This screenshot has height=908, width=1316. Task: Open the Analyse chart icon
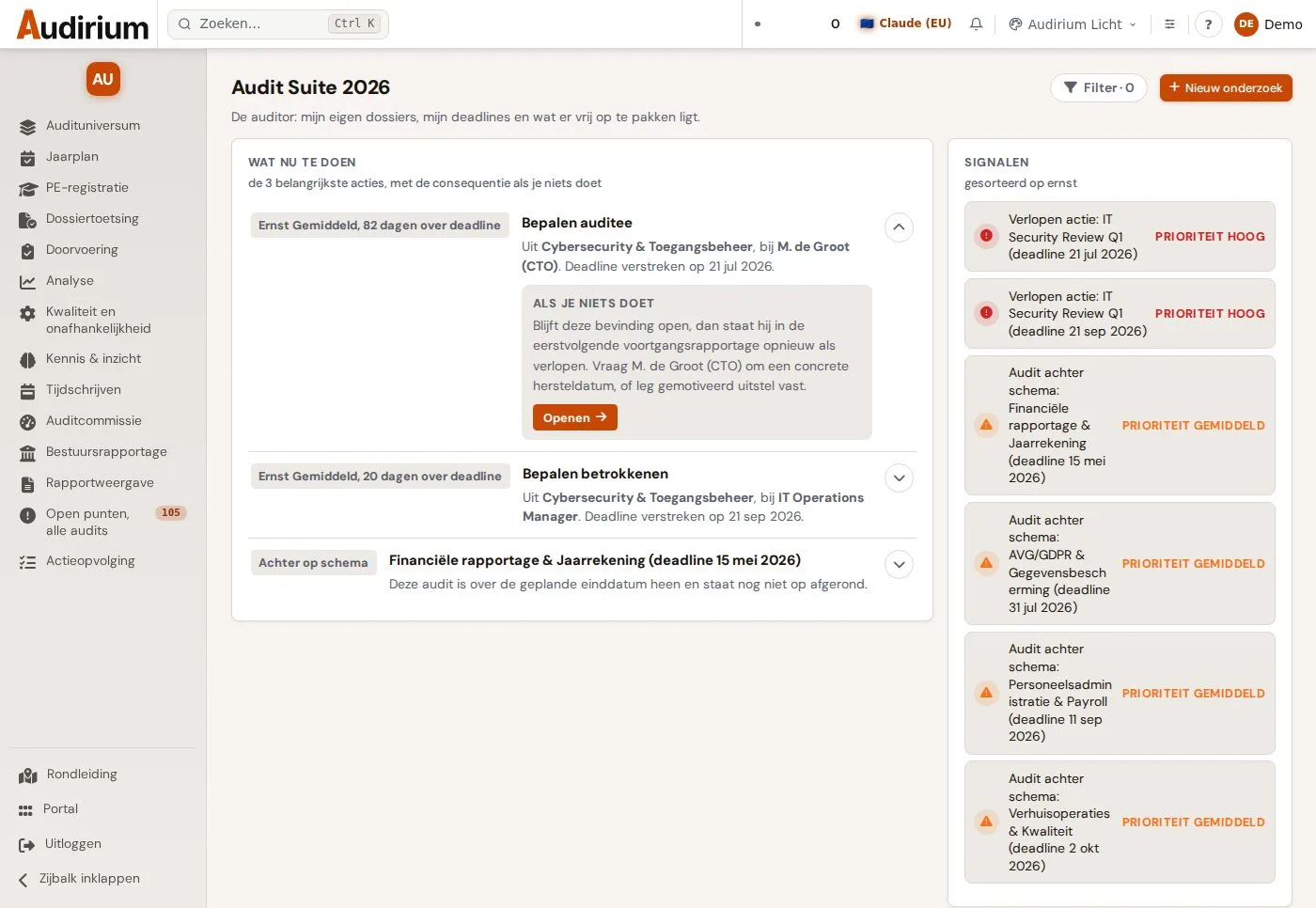click(28, 281)
